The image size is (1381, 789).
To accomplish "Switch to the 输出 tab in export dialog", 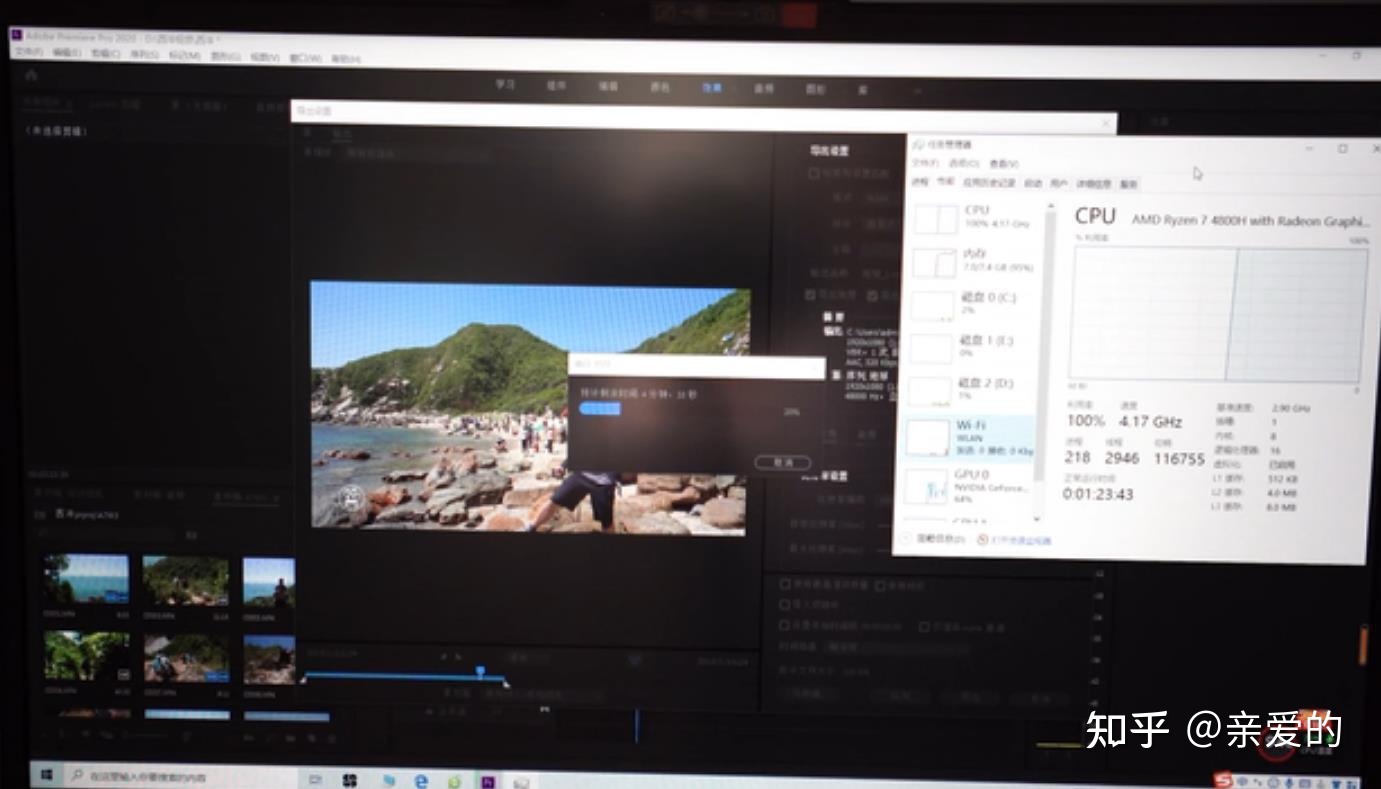I will tap(342, 134).
